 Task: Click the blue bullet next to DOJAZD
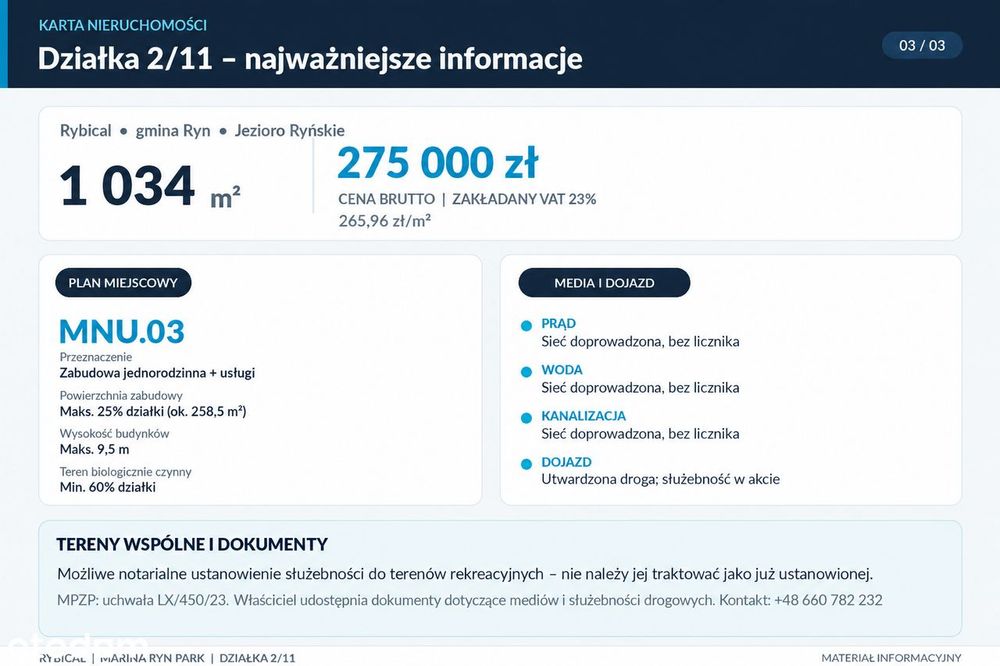pos(526,464)
